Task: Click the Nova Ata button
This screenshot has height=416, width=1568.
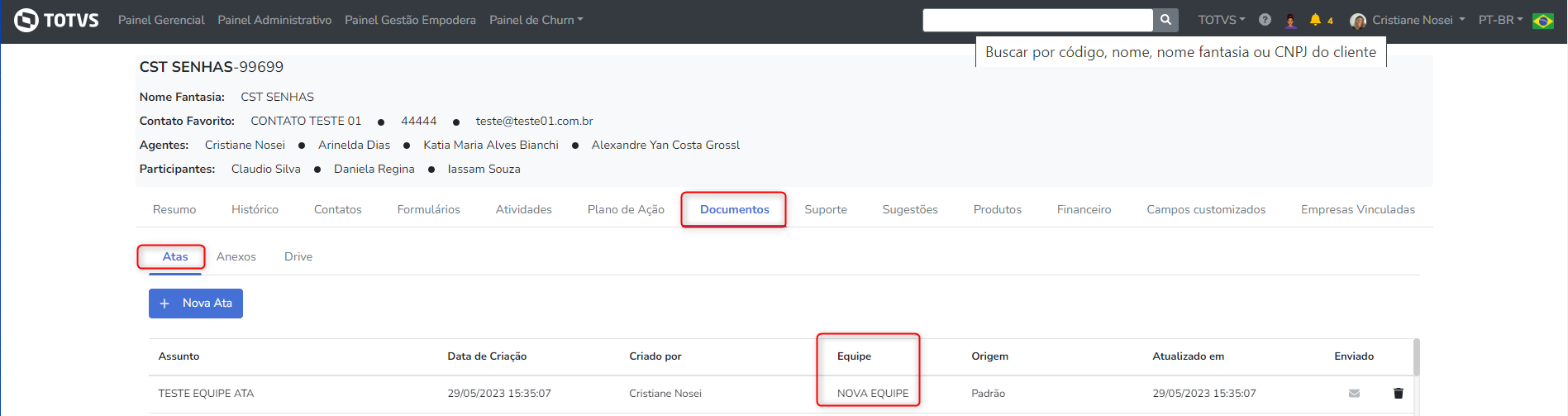Action: click(x=196, y=304)
